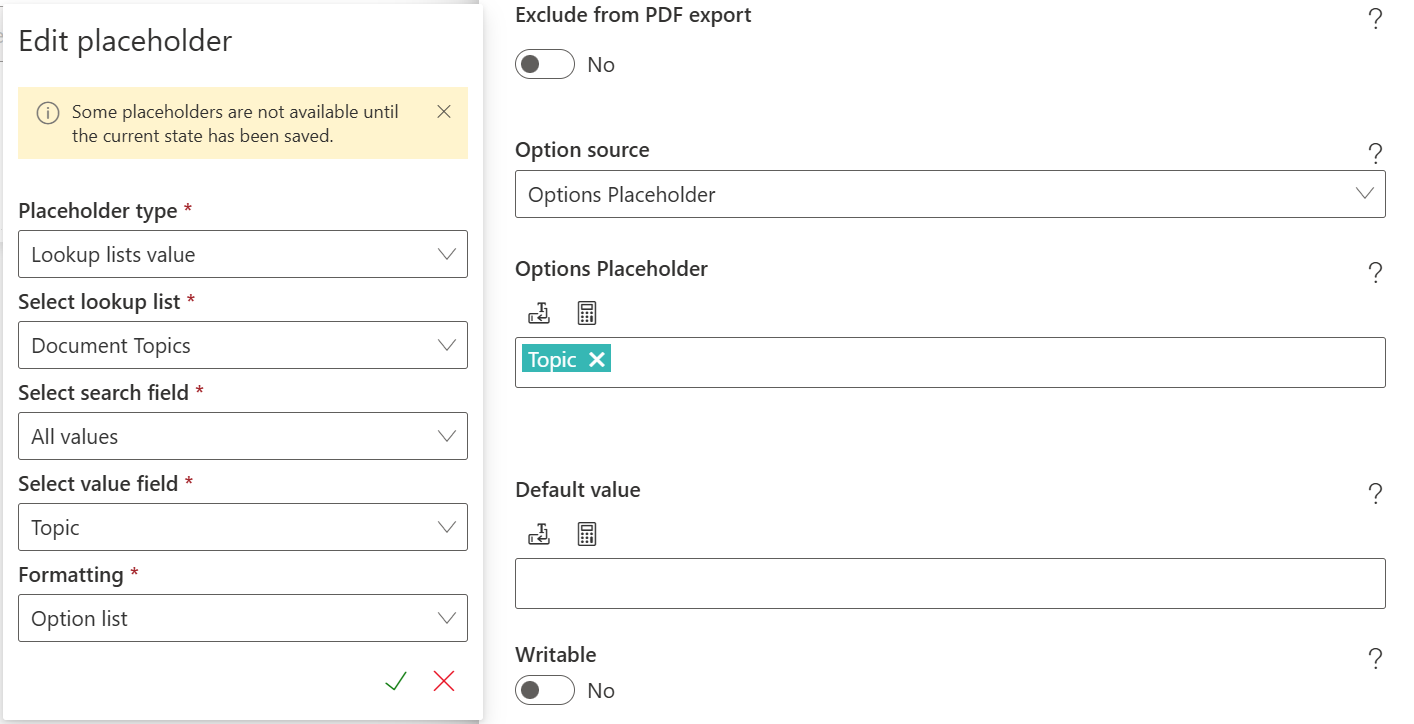Remove the Topic tag from Options Placeholder
Image resolution: width=1414 pixels, height=724 pixels.
(597, 360)
